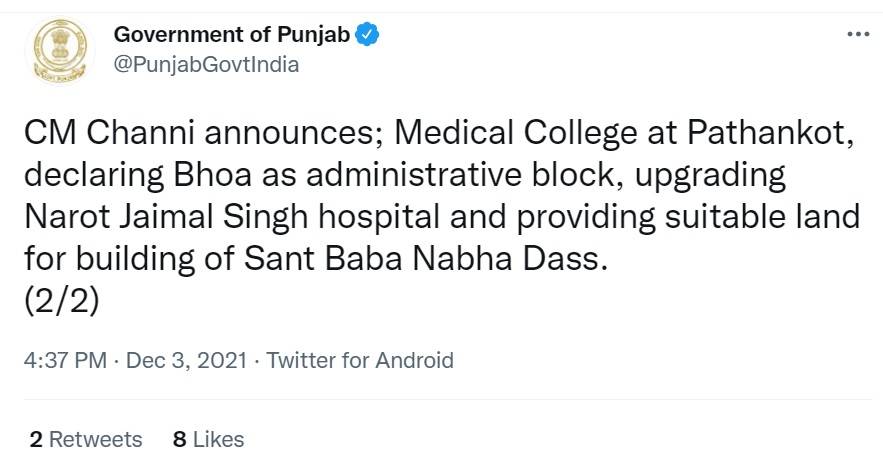This screenshot has width=883, height=465.
Task: Click the word Bhoa in the tweet
Action: [198, 177]
